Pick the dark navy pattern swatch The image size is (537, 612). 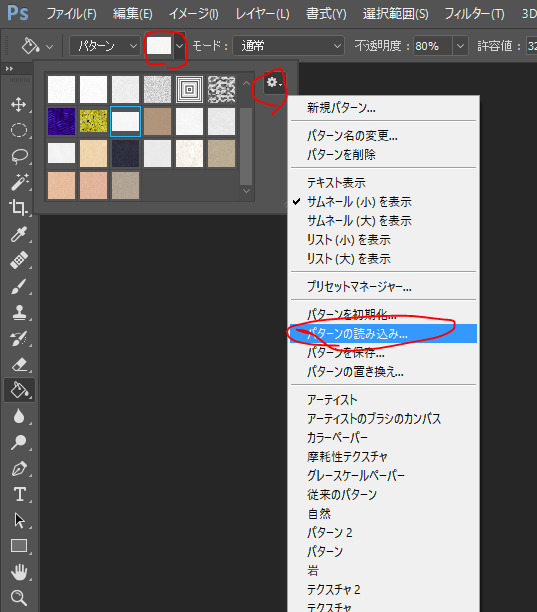(x=125, y=154)
